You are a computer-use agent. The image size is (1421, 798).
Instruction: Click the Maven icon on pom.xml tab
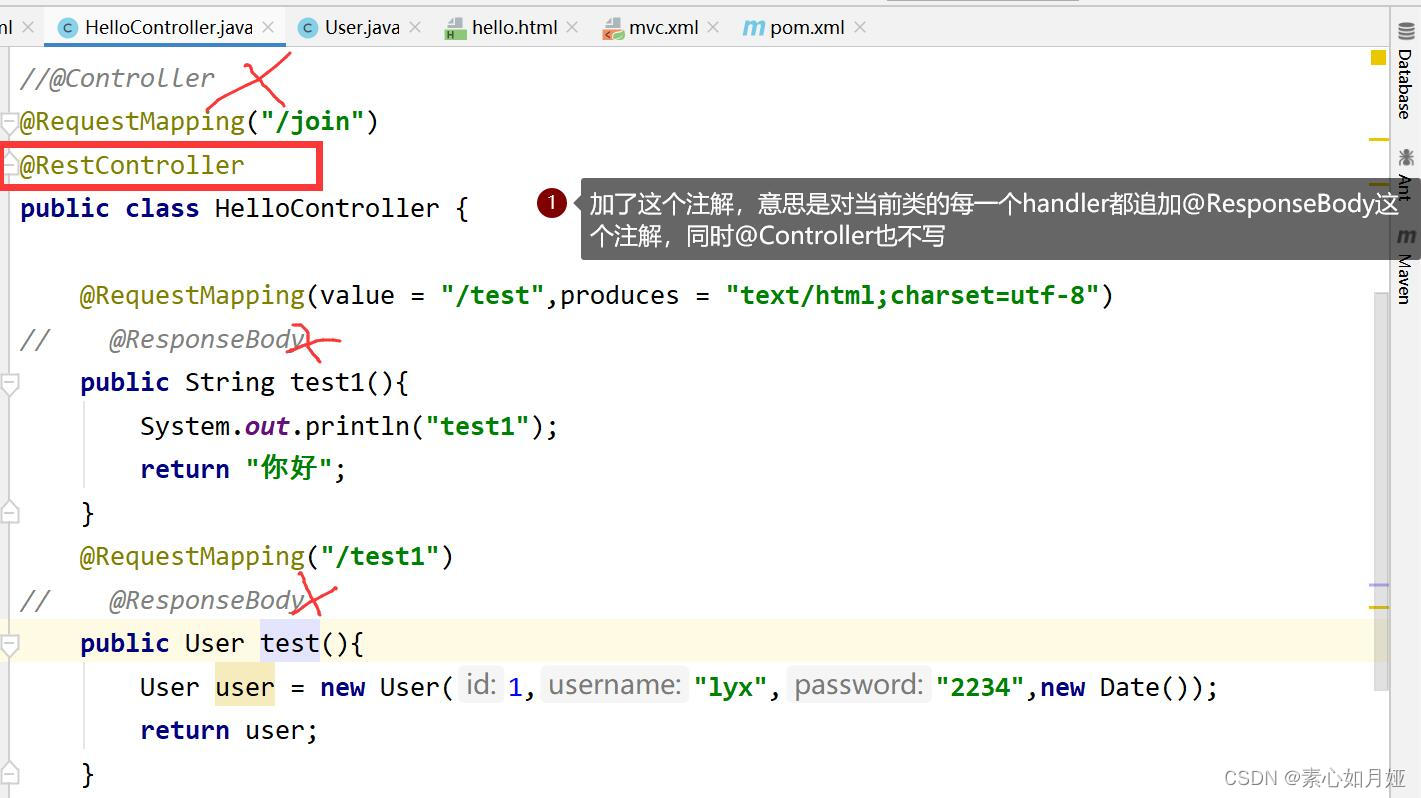pos(753,28)
